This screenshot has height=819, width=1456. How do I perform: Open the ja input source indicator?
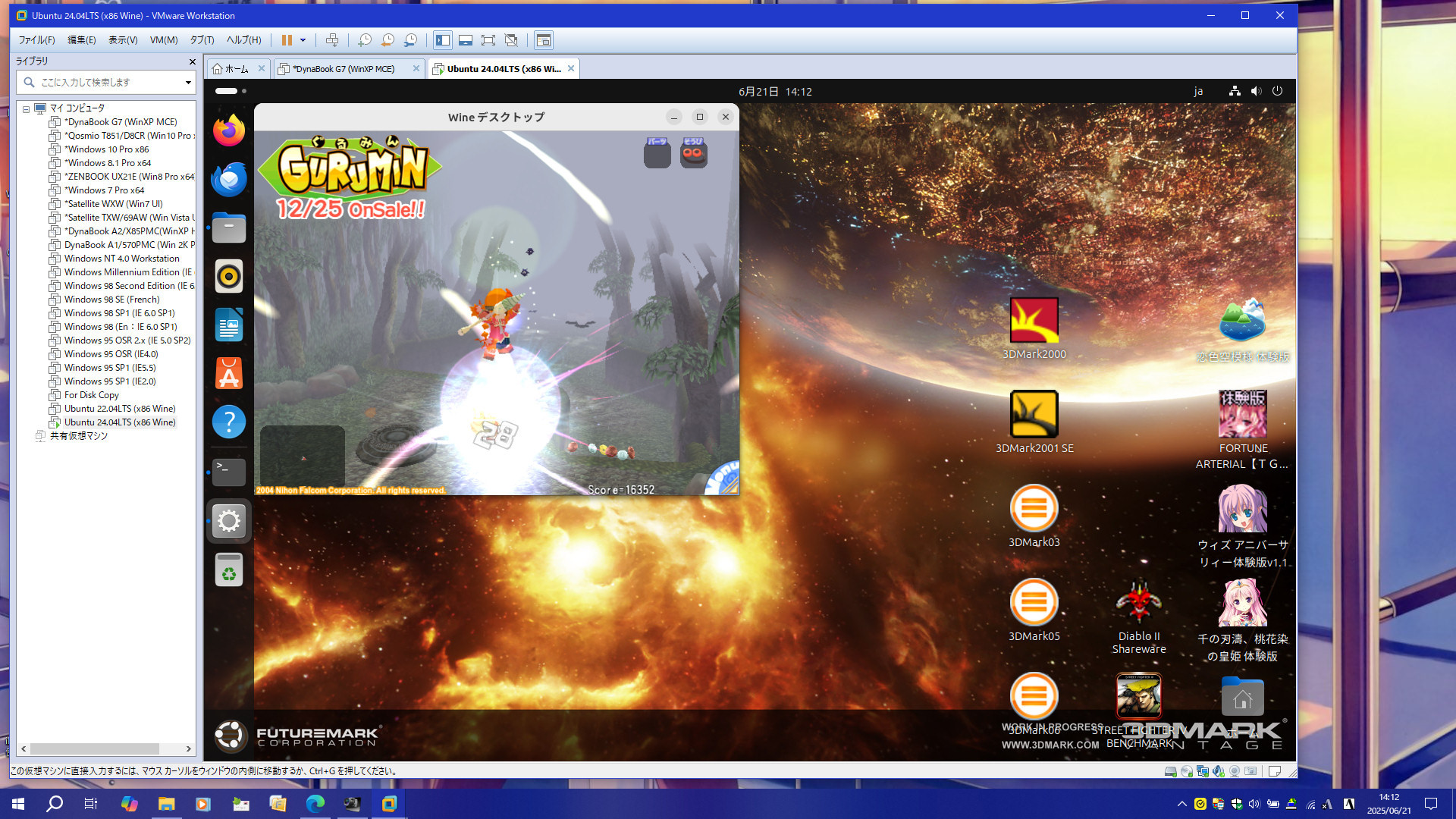pos(1198,92)
